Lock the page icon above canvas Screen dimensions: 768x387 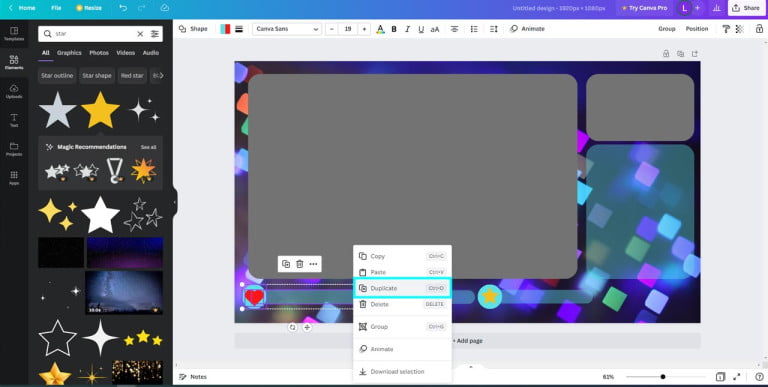[666, 54]
